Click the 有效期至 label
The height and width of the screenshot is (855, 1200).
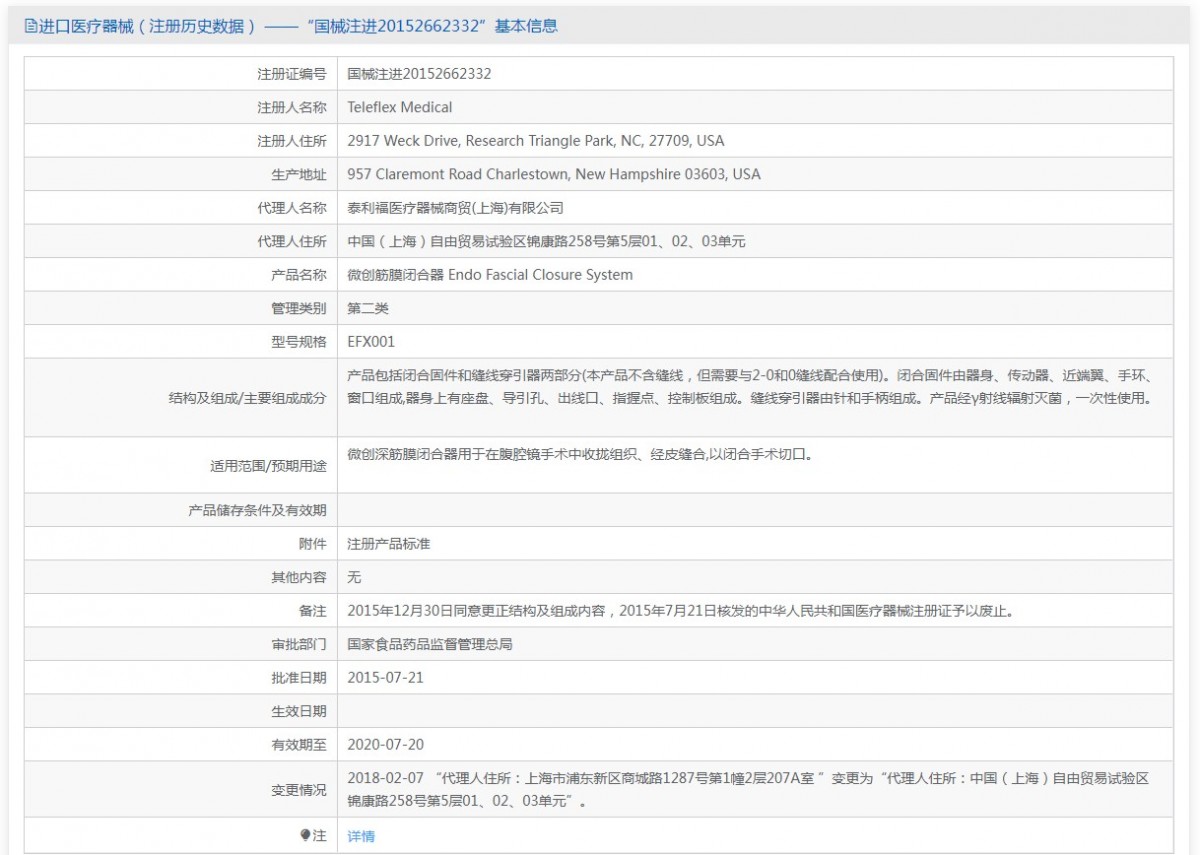pyautogui.click(x=299, y=744)
